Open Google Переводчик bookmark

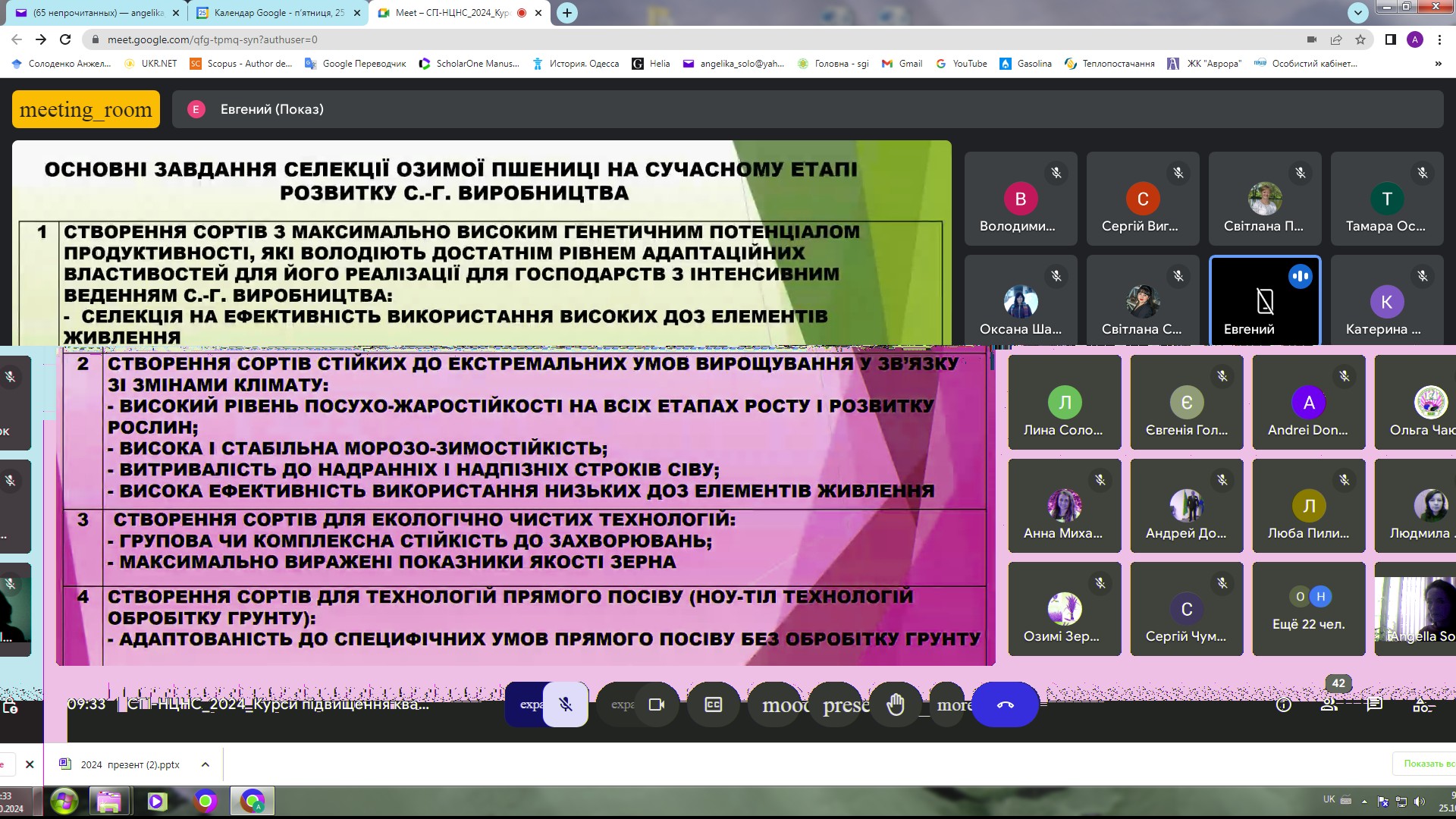(356, 64)
